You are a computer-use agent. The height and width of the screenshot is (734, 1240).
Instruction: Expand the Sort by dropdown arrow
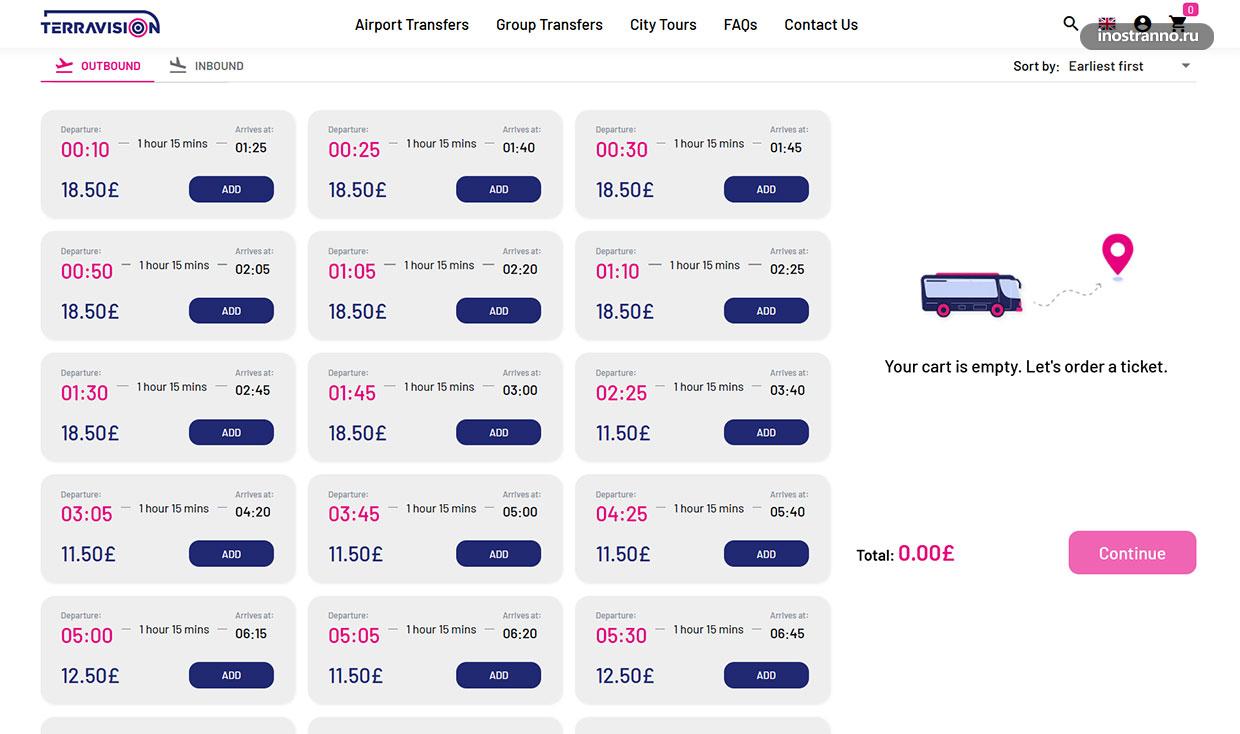pyautogui.click(x=1186, y=66)
